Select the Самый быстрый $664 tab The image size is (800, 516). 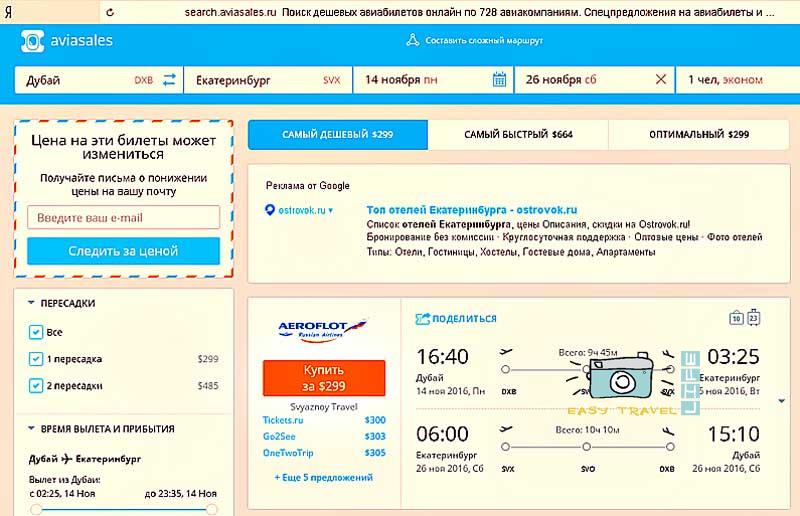(518, 135)
